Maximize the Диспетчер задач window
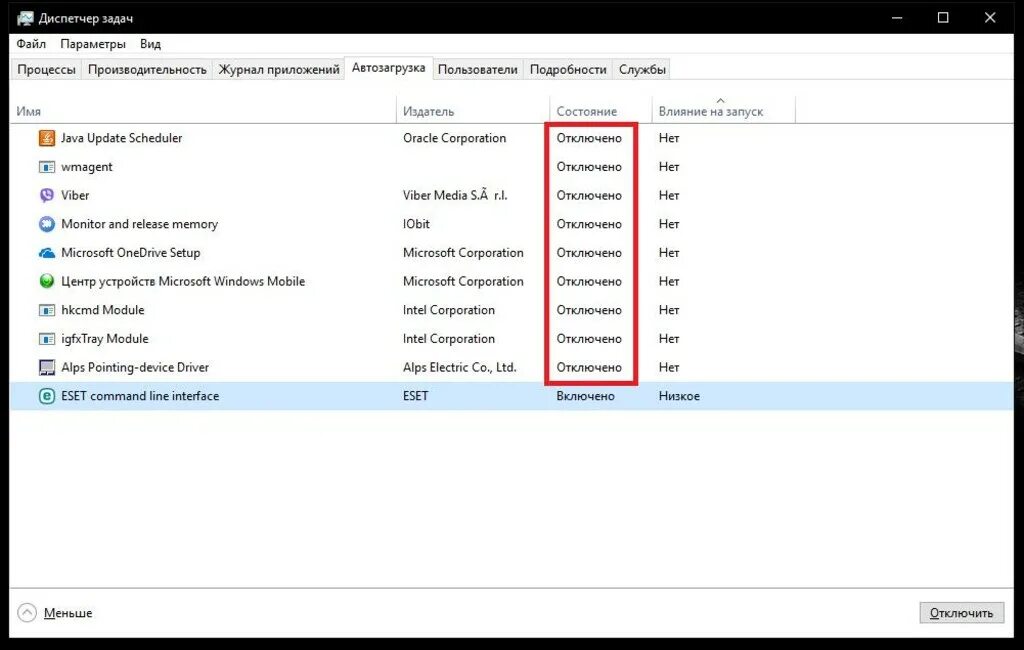The image size is (1024, 650). tap(943, 18)
